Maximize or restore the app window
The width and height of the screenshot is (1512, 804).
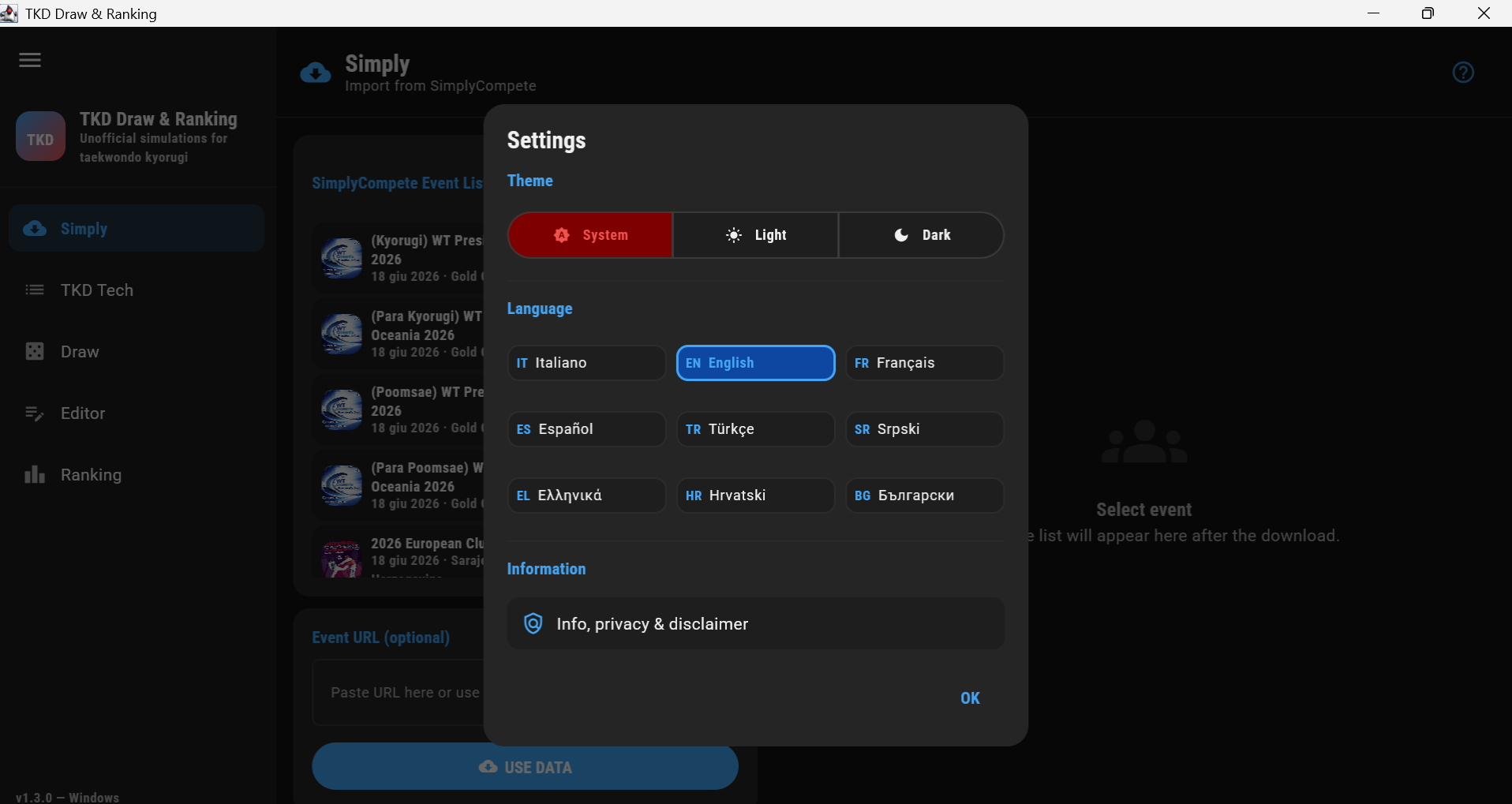[x=1428, y=13]
